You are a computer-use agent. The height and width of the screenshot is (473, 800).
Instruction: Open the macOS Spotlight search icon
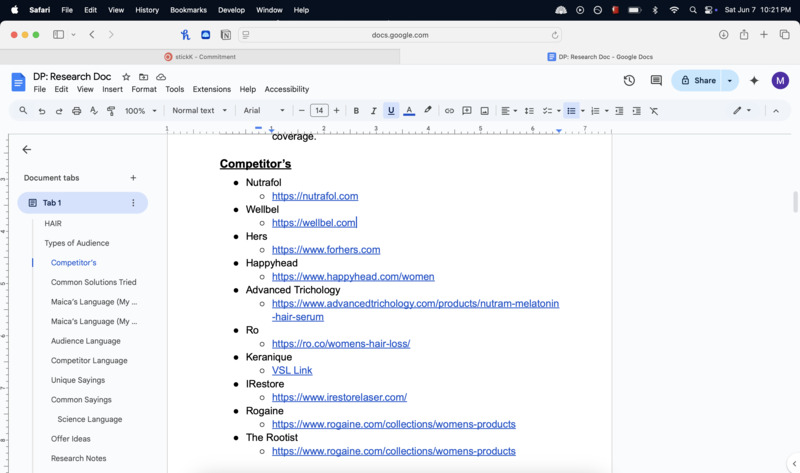pyautogui.click(x=692, y=10)
